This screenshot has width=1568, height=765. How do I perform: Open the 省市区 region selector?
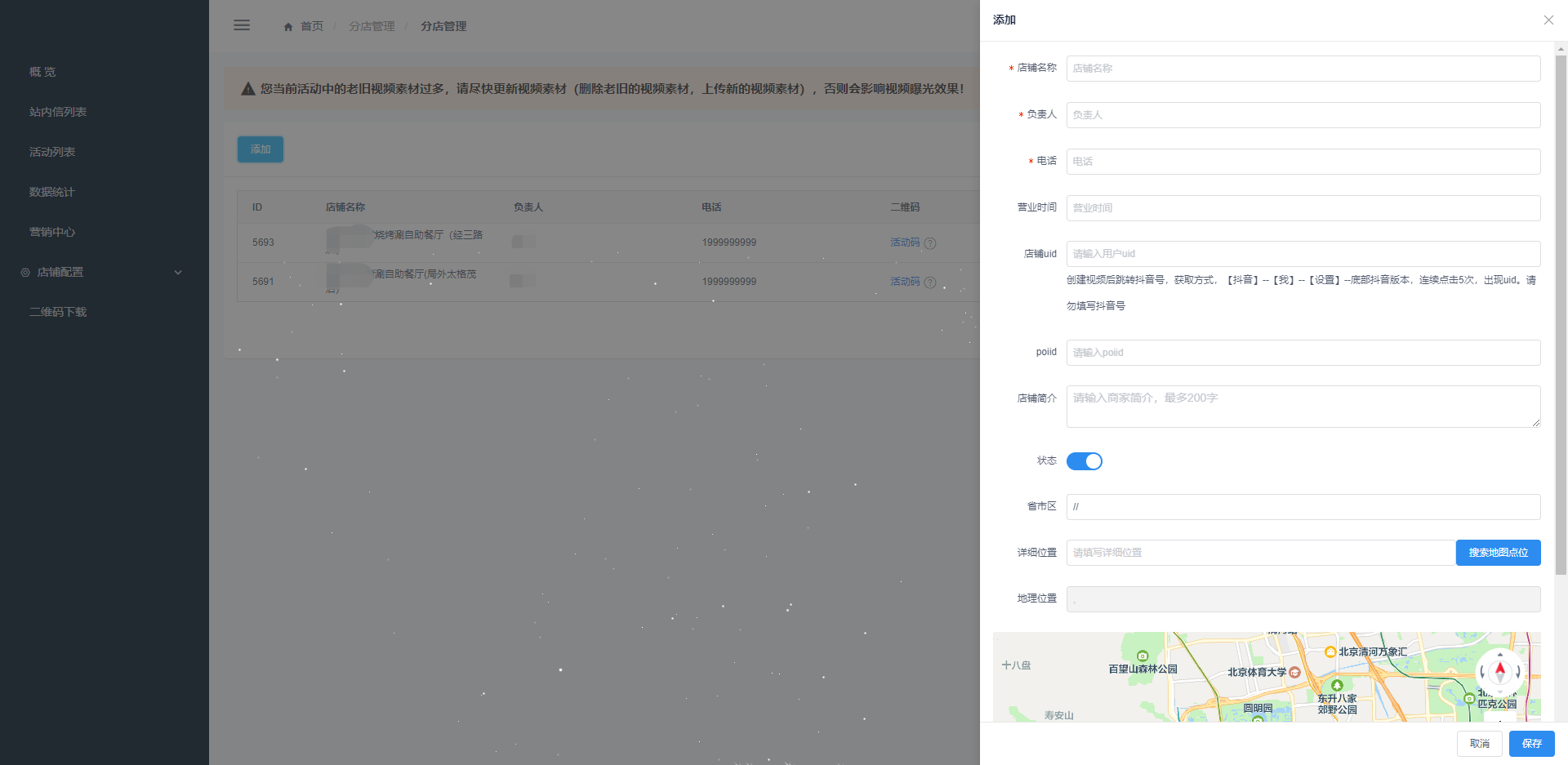click(1303, 507)
